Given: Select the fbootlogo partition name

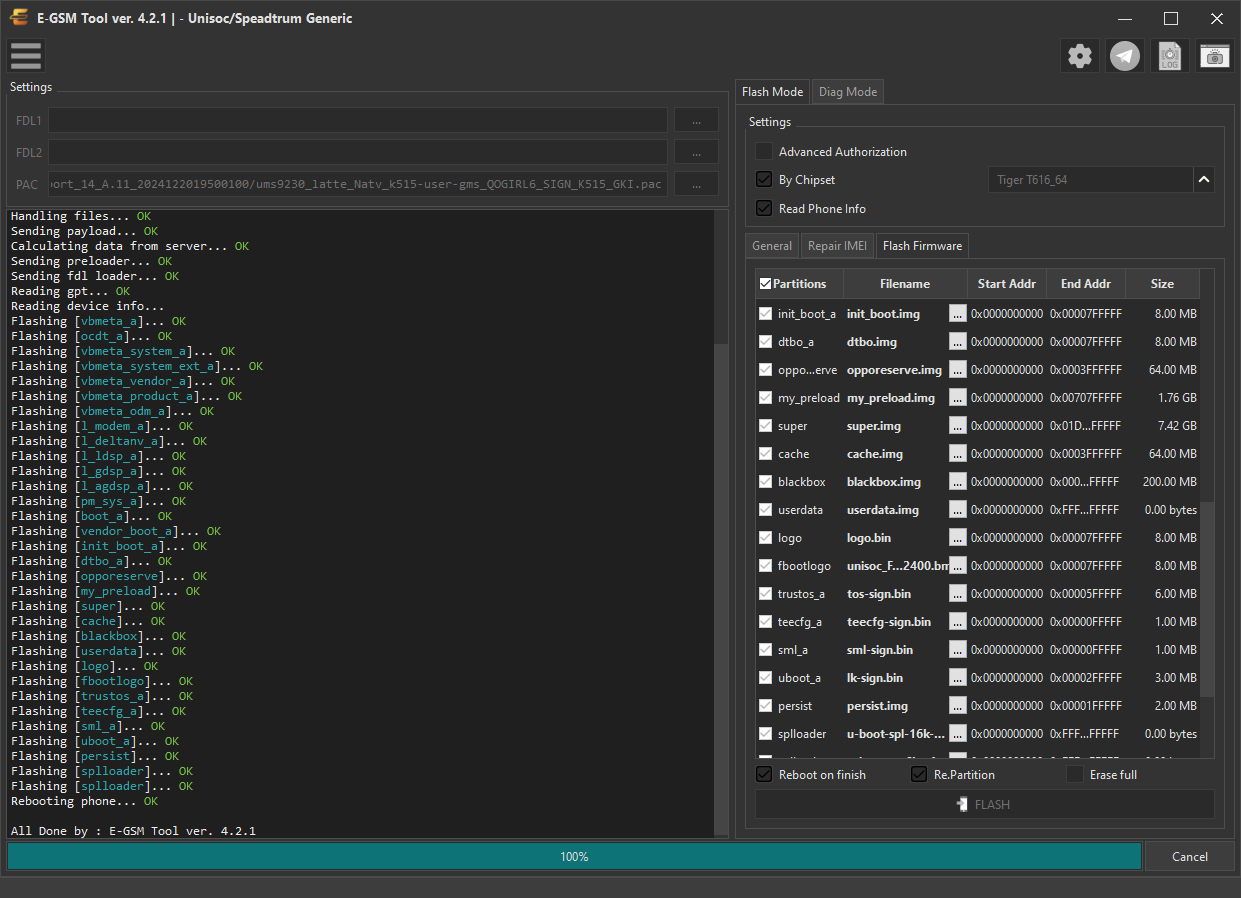Looking at the screenshot, I should [x=804, y=566].
